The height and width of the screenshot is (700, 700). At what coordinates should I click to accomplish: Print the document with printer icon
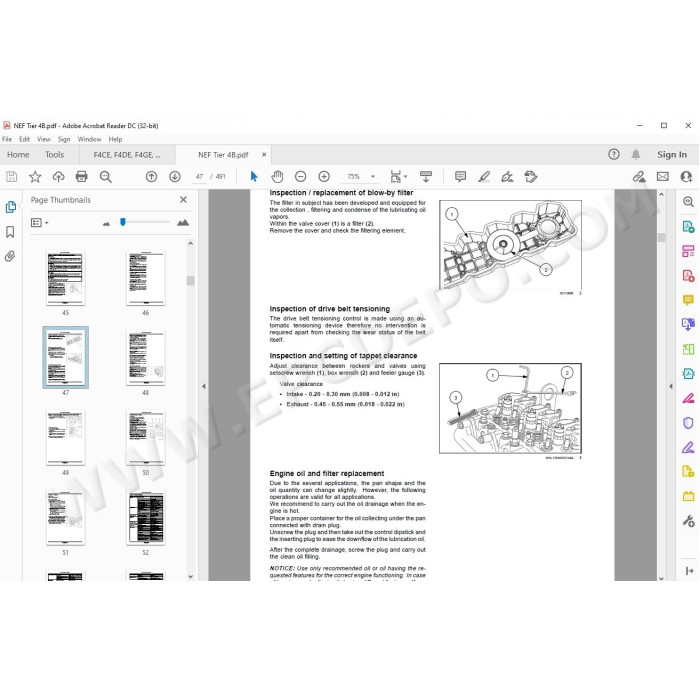[x=82, y=177]
